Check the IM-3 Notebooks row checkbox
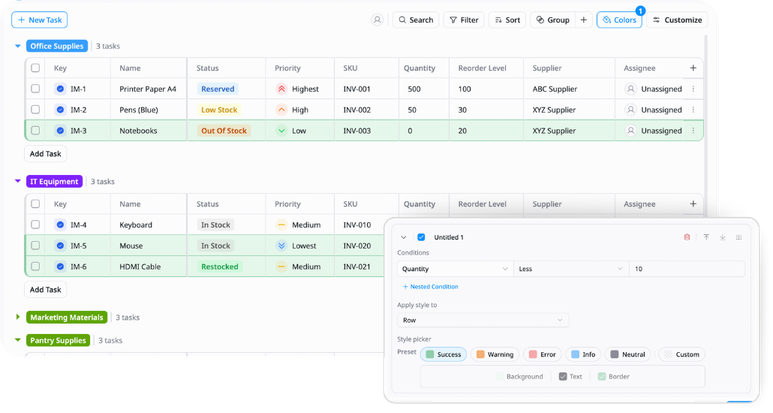773x413 pixels. pos(35,131)
